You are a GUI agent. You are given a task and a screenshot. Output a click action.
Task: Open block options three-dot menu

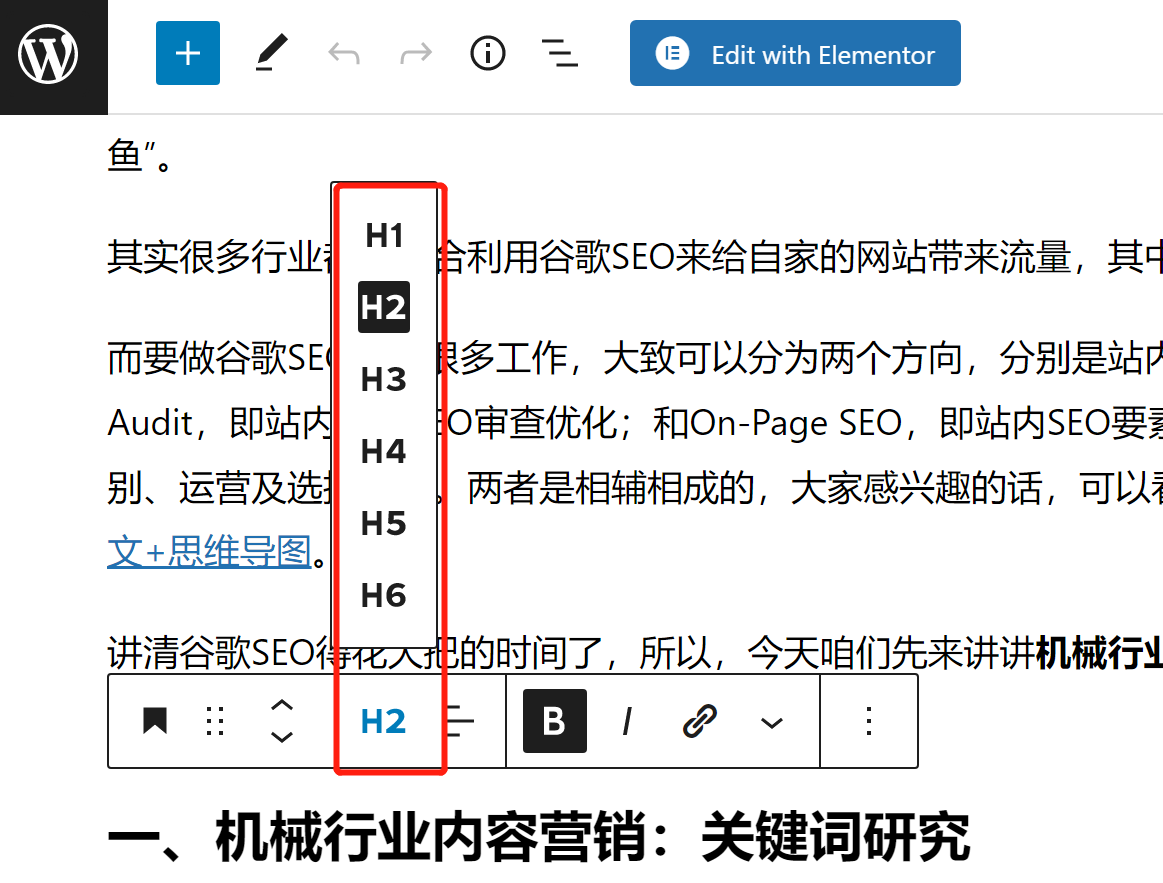pyautogui.click(x=869, y=721)
